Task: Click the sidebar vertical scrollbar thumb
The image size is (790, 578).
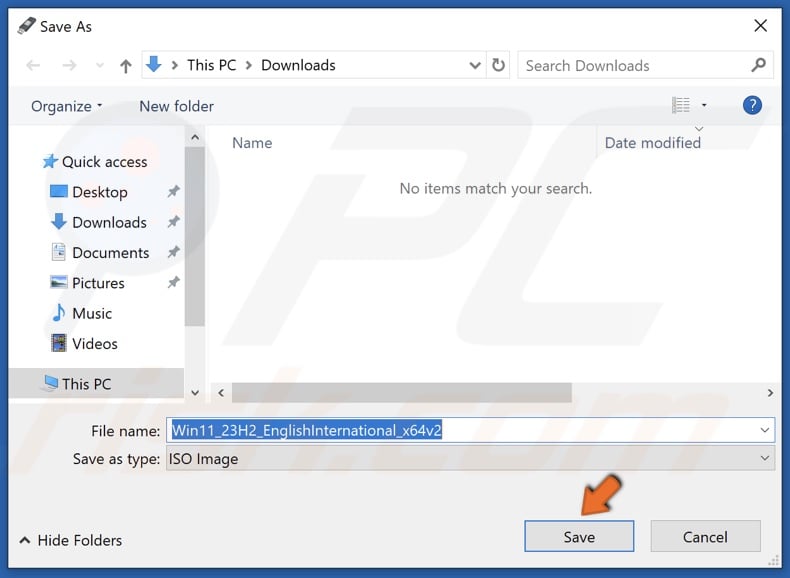Action: 194,236
